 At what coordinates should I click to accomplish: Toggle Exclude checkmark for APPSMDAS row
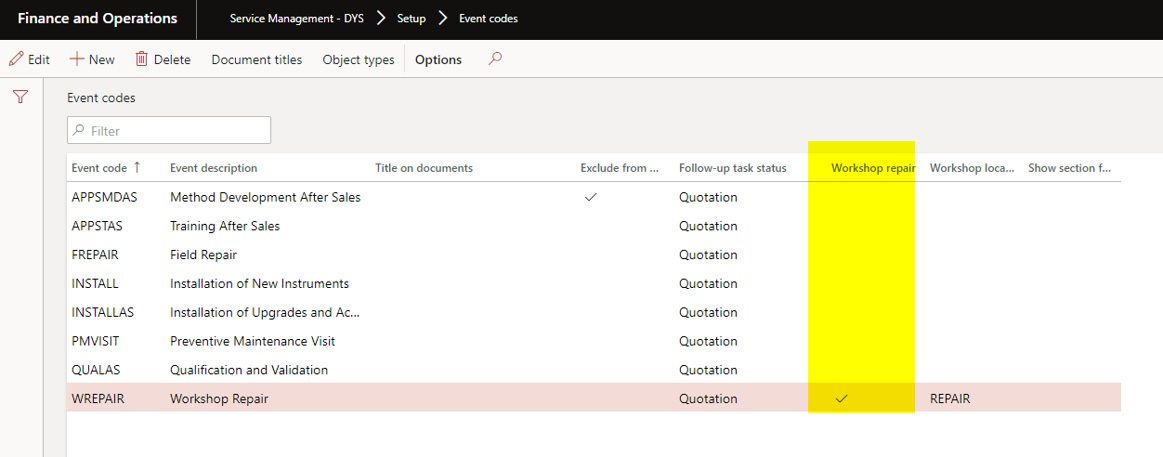point(590,197)
